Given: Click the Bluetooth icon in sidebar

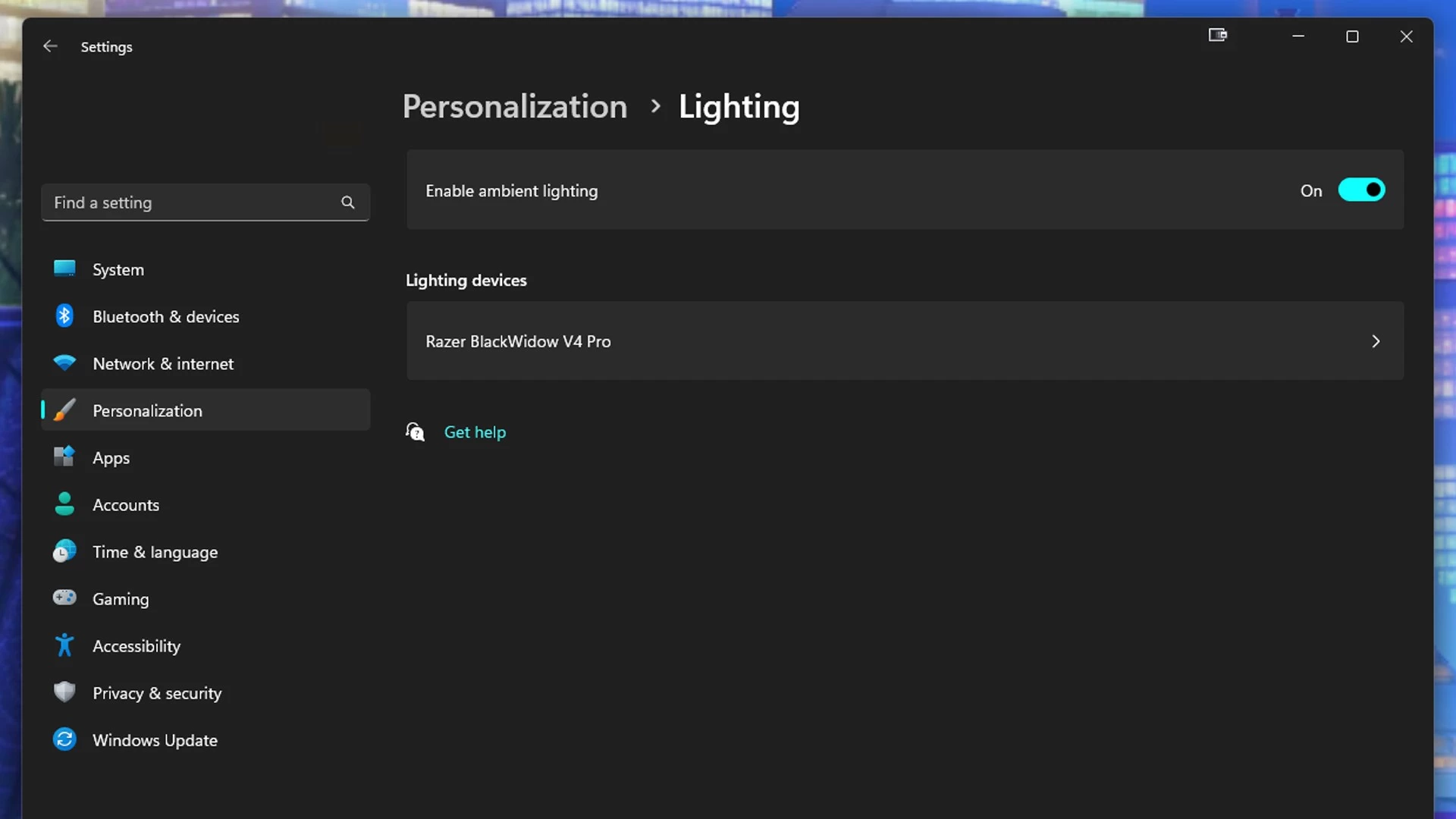Looking at the screenshot, I should (x=64, y=315).
